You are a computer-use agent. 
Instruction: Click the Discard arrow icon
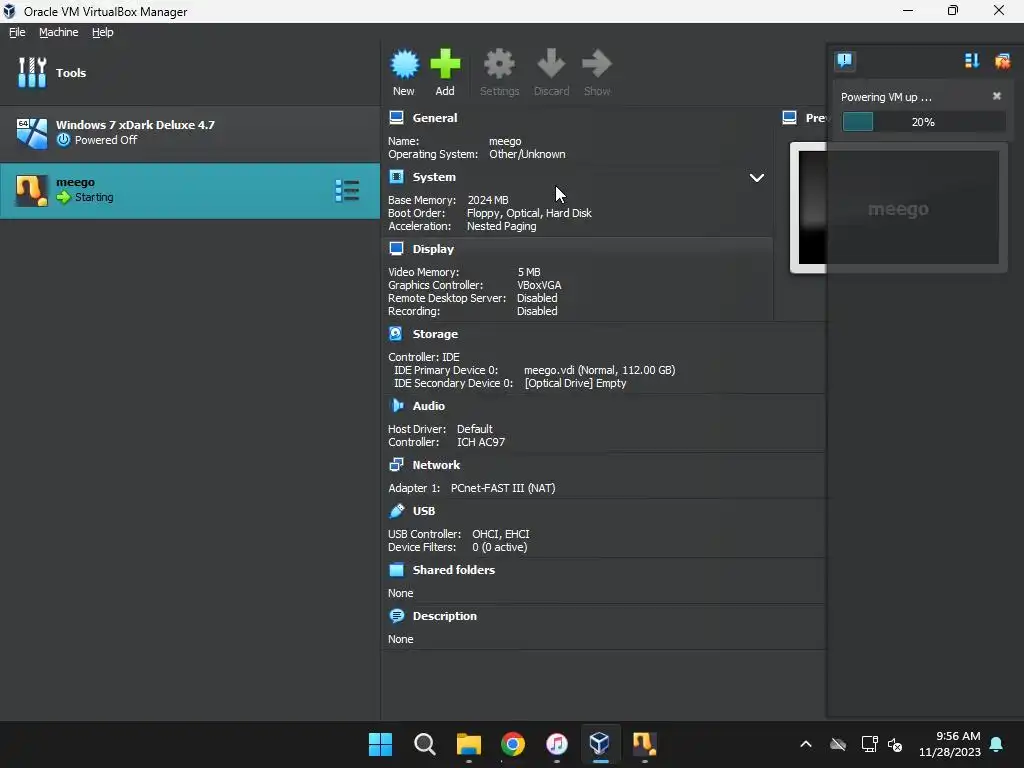click(x=551, y=72)
